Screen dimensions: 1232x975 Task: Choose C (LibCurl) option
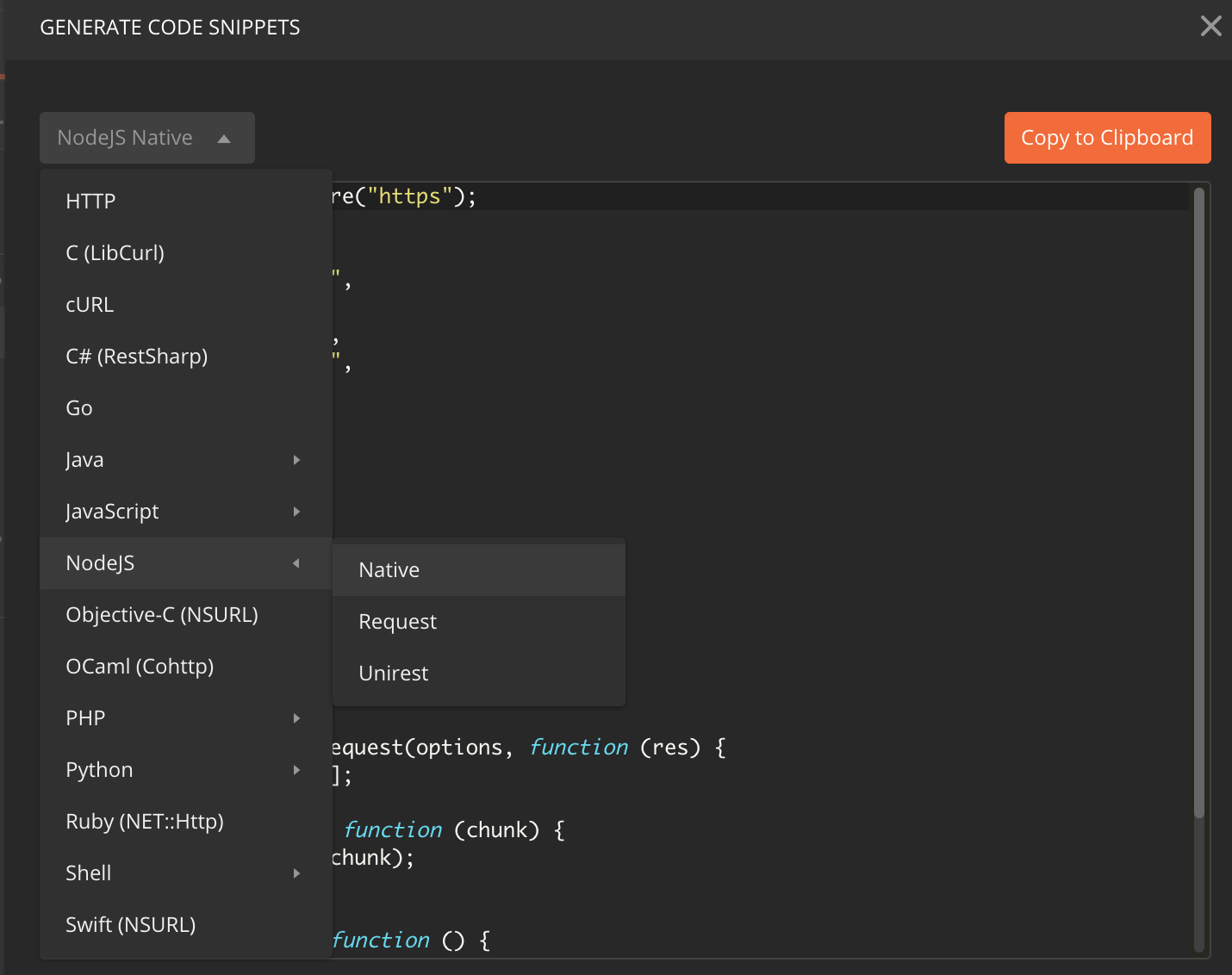(186, 253)
